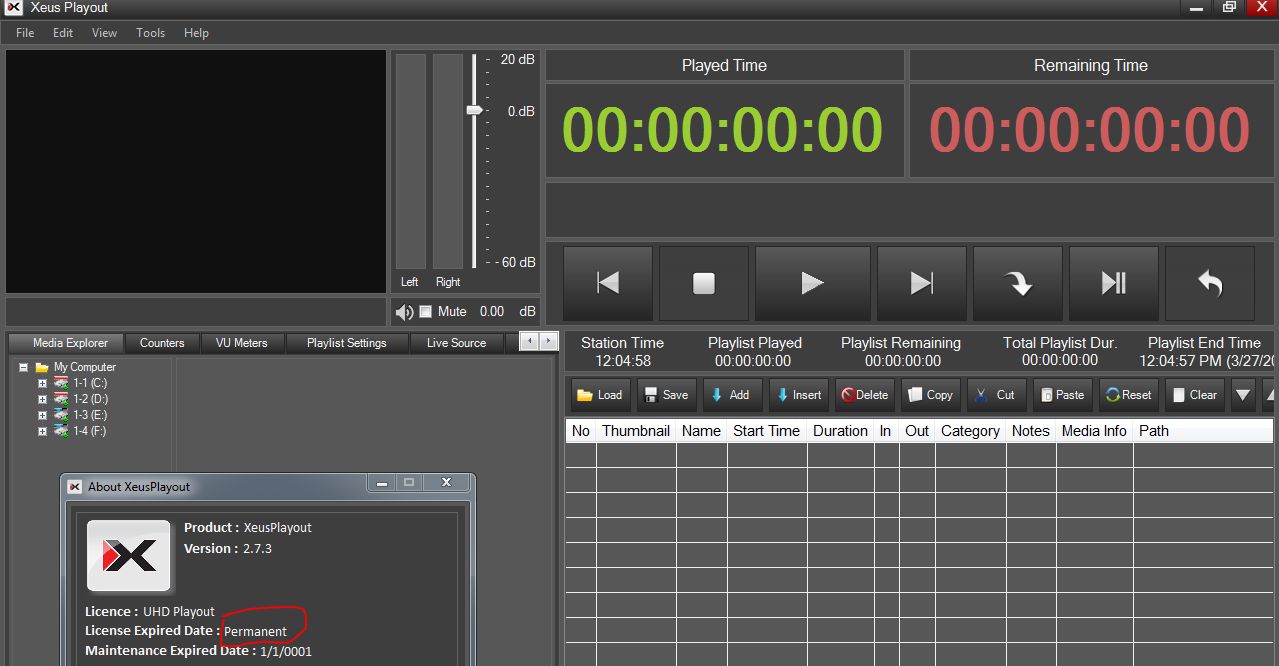This screenshot has width=1279, height=666.
Task: Click the Thumbnail column header
Action: click(636, 431)
